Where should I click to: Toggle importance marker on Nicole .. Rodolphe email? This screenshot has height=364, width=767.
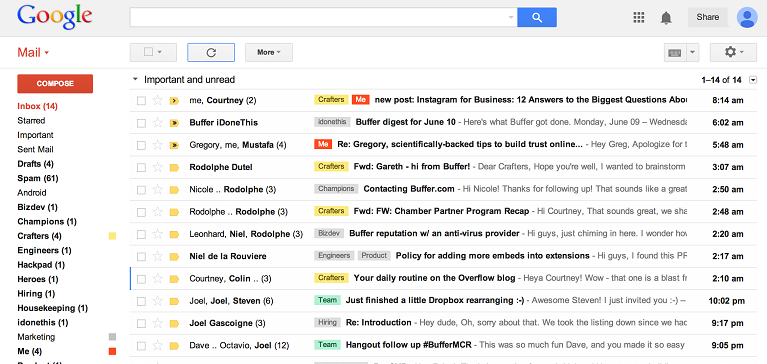click(174, 190)
